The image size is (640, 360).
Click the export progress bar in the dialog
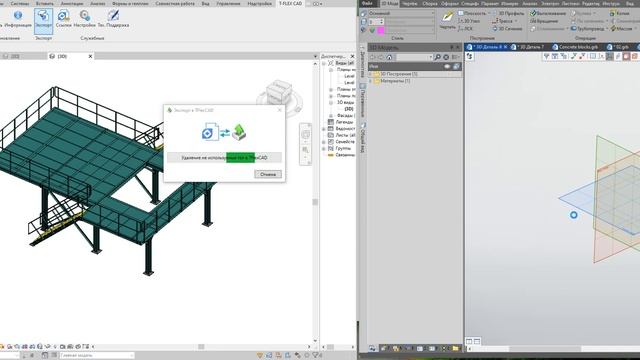(224, 158)
